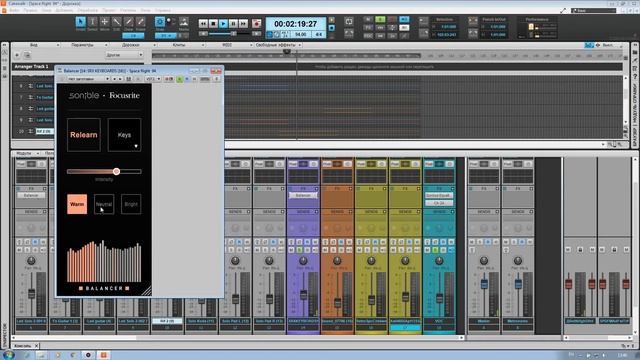
Task: Move the Master bus volume fader
Action: 484,284
